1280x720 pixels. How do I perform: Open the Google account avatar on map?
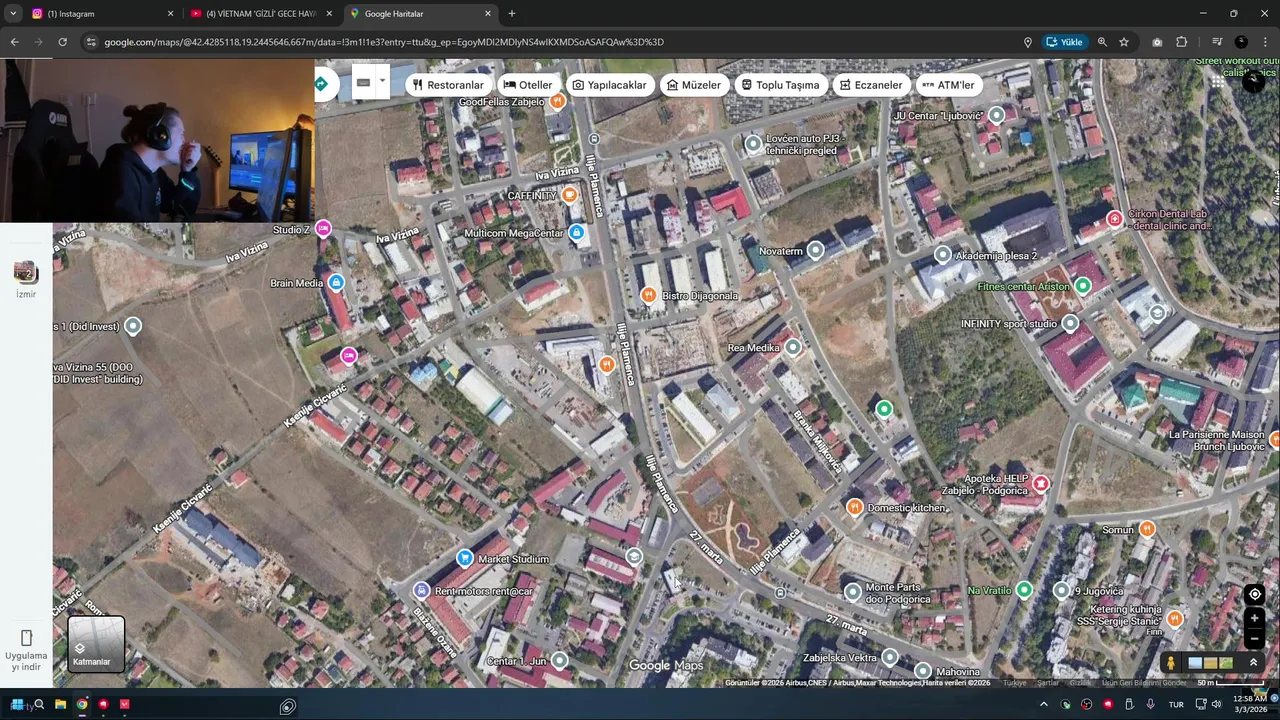point(1253,82)
